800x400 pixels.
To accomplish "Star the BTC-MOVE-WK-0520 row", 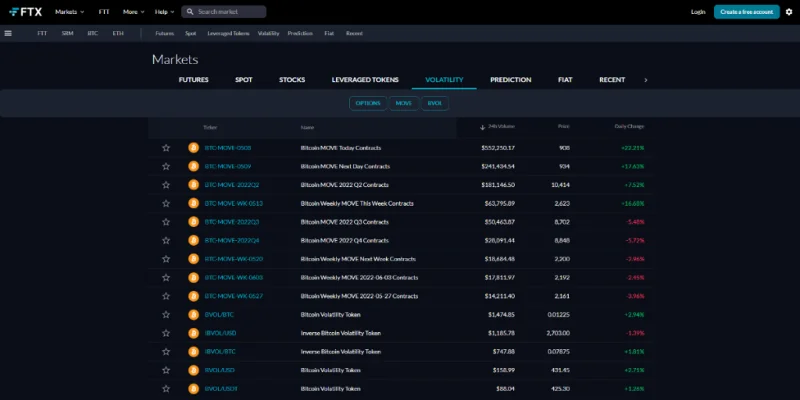I will (x=166, y=259).
